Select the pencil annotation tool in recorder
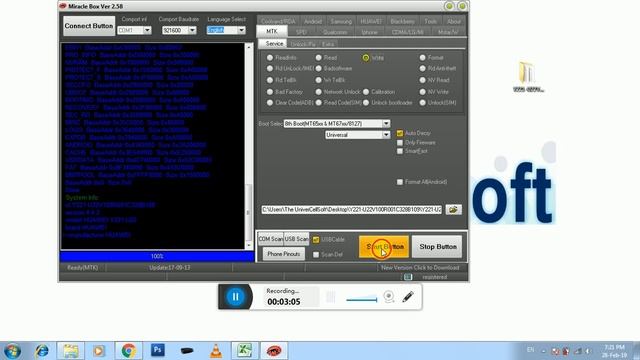Viewport: 640px width, 360px height. 408,296
